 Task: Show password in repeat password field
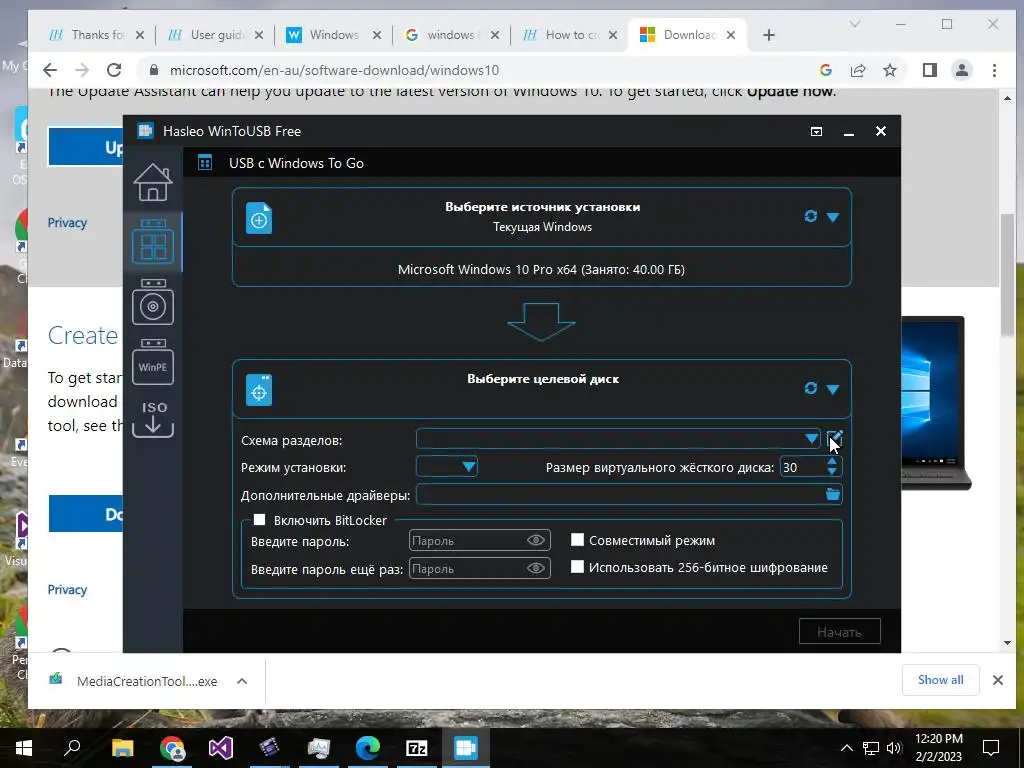click(x=536, y=568)
